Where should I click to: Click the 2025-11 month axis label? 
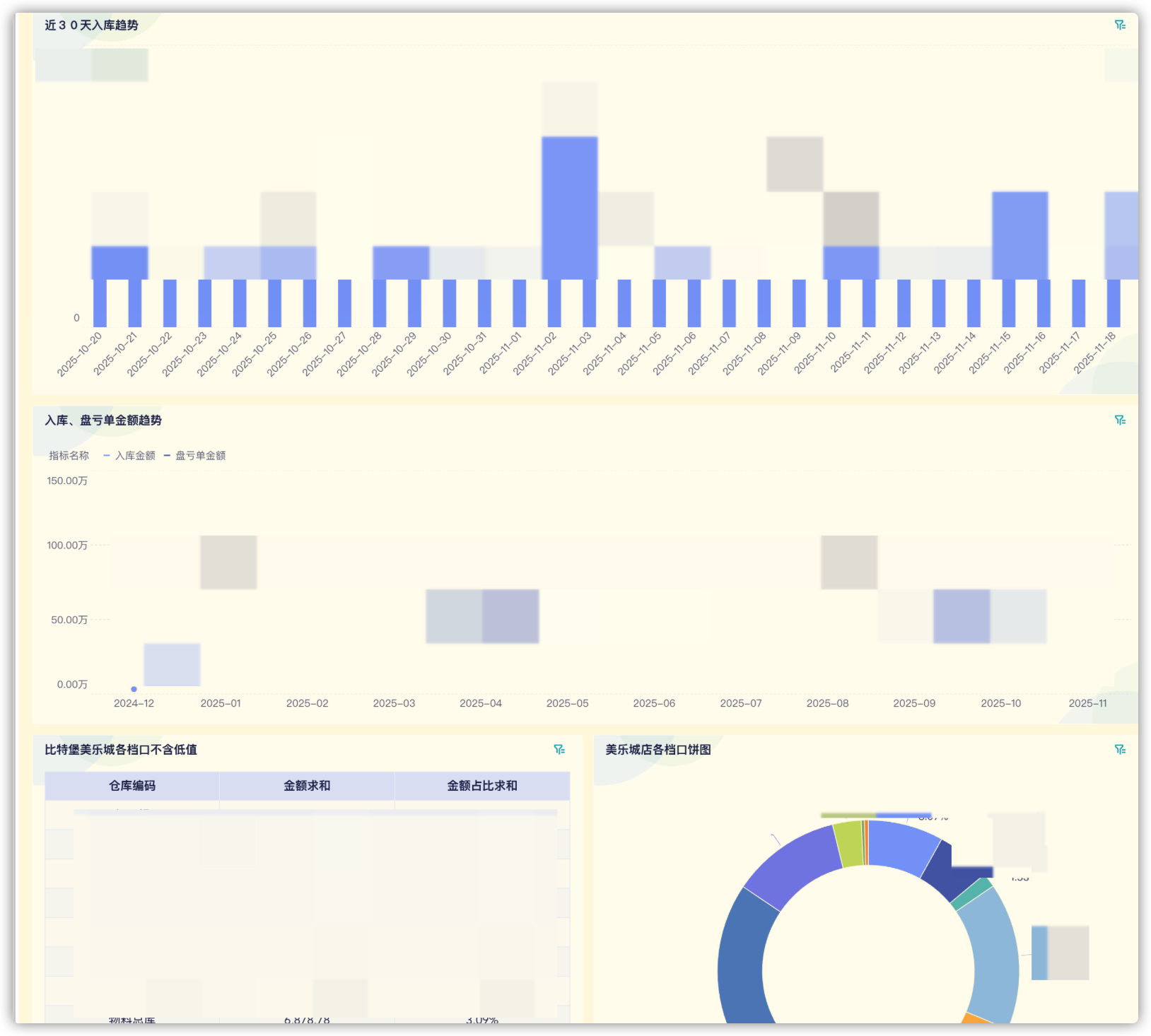coord(1088,703)
